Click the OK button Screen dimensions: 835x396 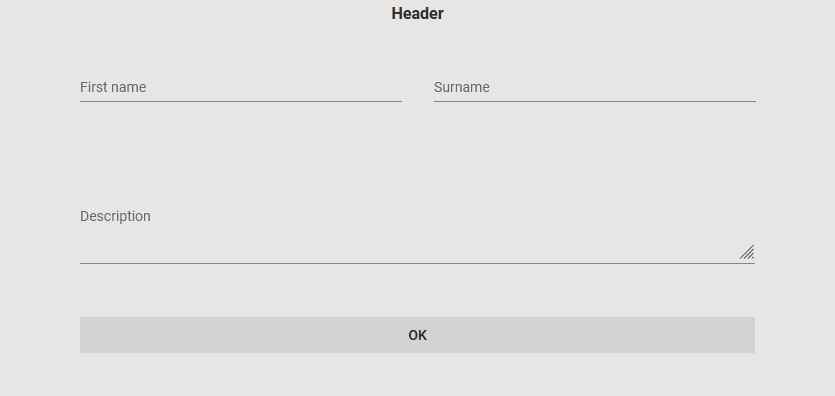click(418, 335)
